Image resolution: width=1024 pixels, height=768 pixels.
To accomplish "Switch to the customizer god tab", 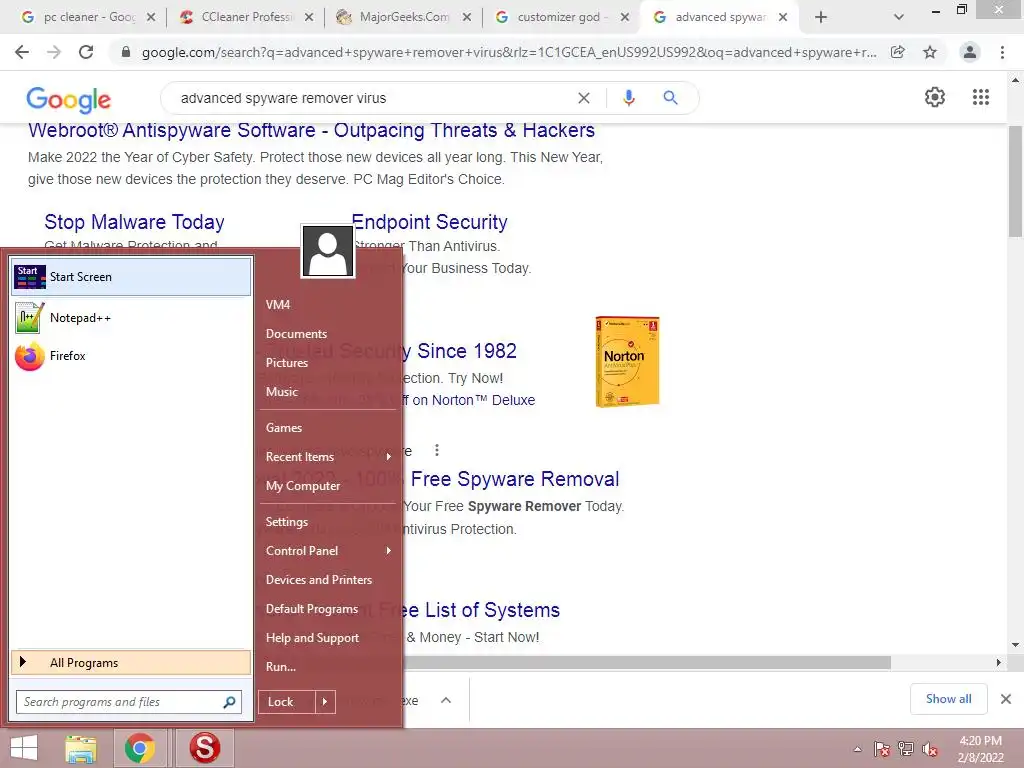I will pyautogui.click(x=562, y=17).
